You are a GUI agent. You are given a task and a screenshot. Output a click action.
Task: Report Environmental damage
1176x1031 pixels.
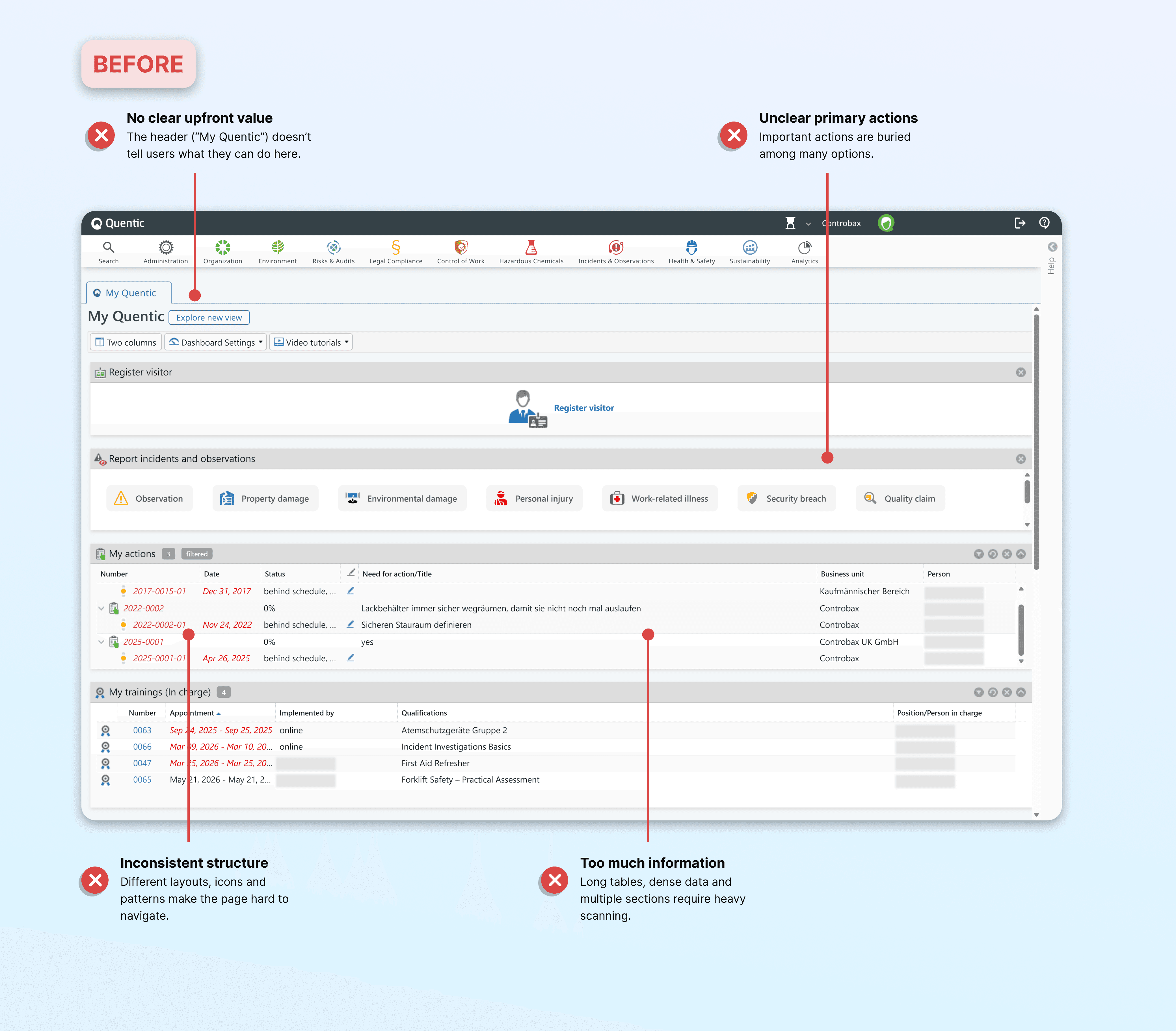point(402,498)
